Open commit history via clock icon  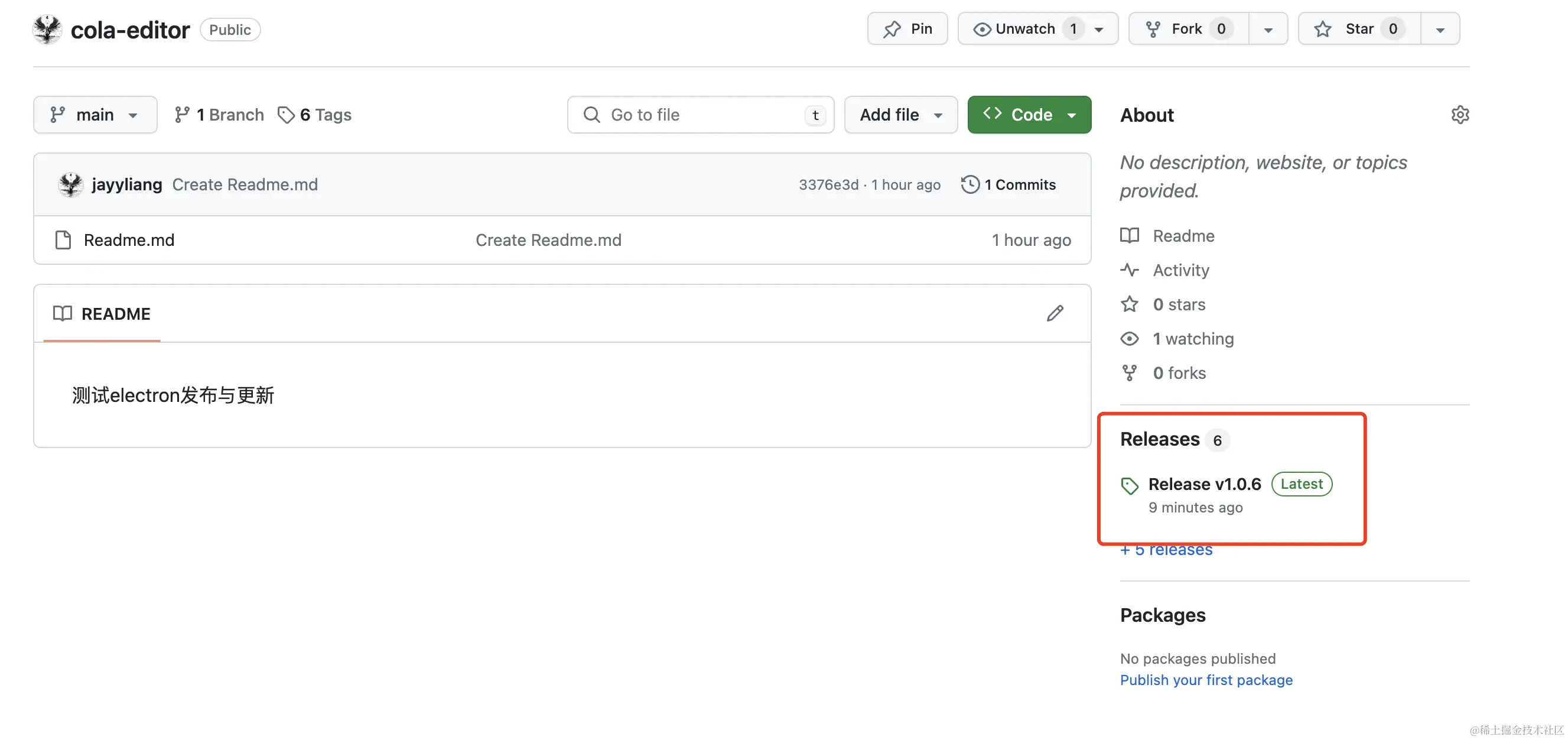pos(970,184)
